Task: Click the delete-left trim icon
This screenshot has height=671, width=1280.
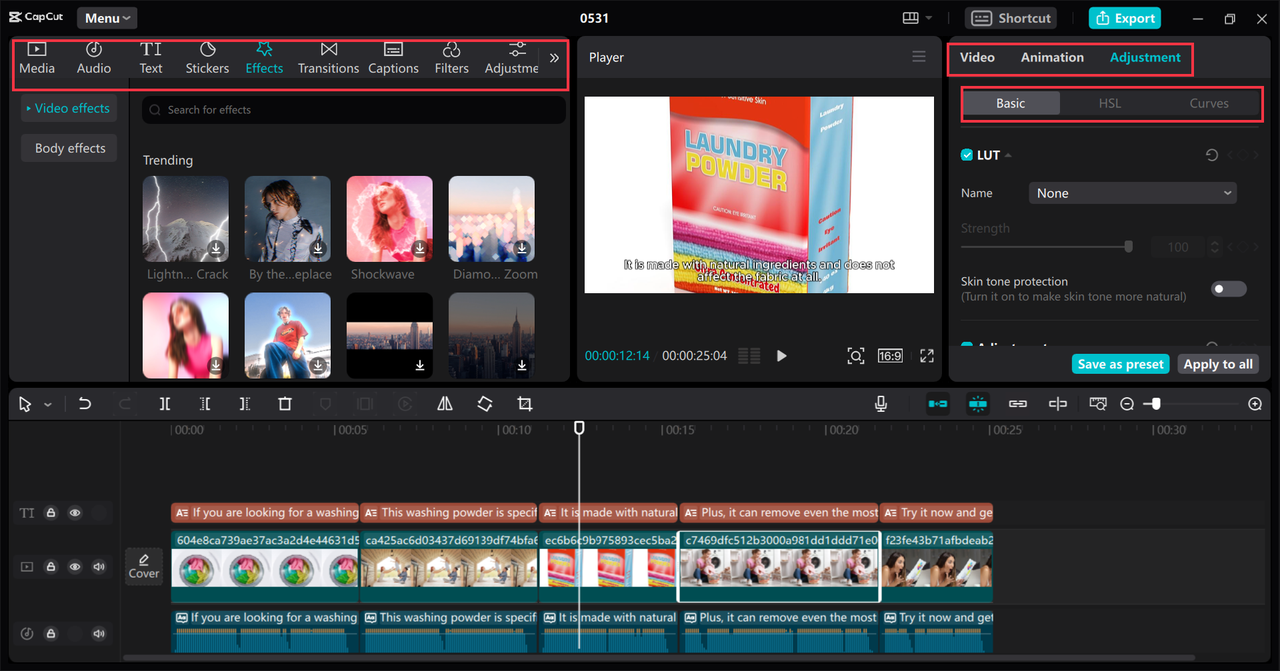Action: 205,404
